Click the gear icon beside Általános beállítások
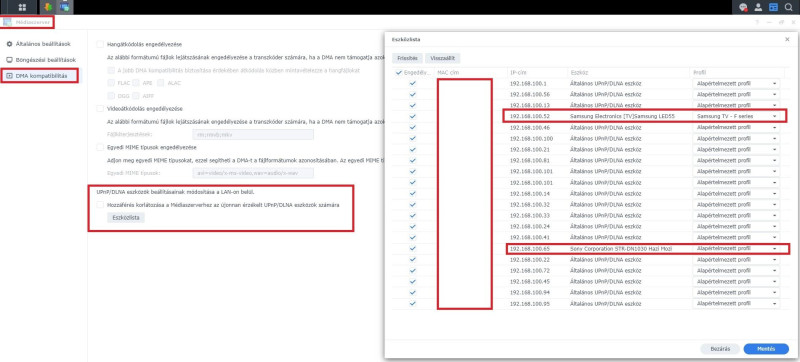The image size is (800, 362). pyautogui.click(x=9, y=44)
